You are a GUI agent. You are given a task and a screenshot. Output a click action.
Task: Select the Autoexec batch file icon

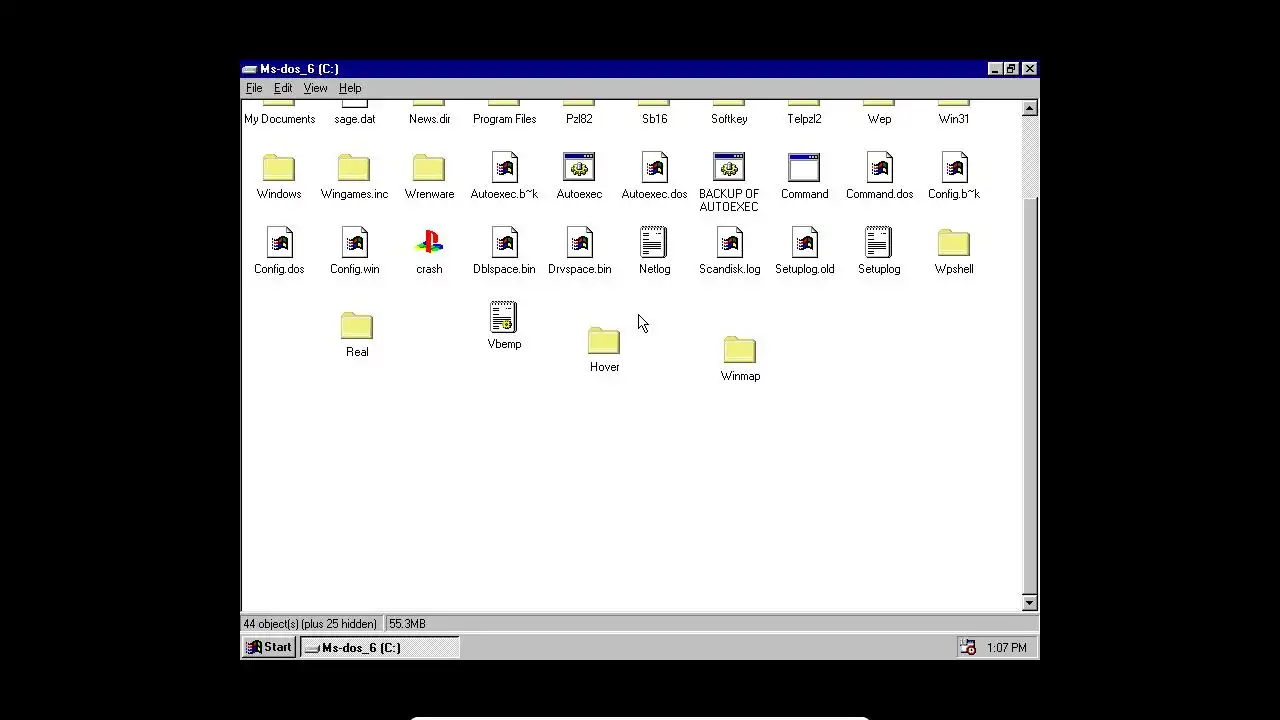[x=579, y=168]
